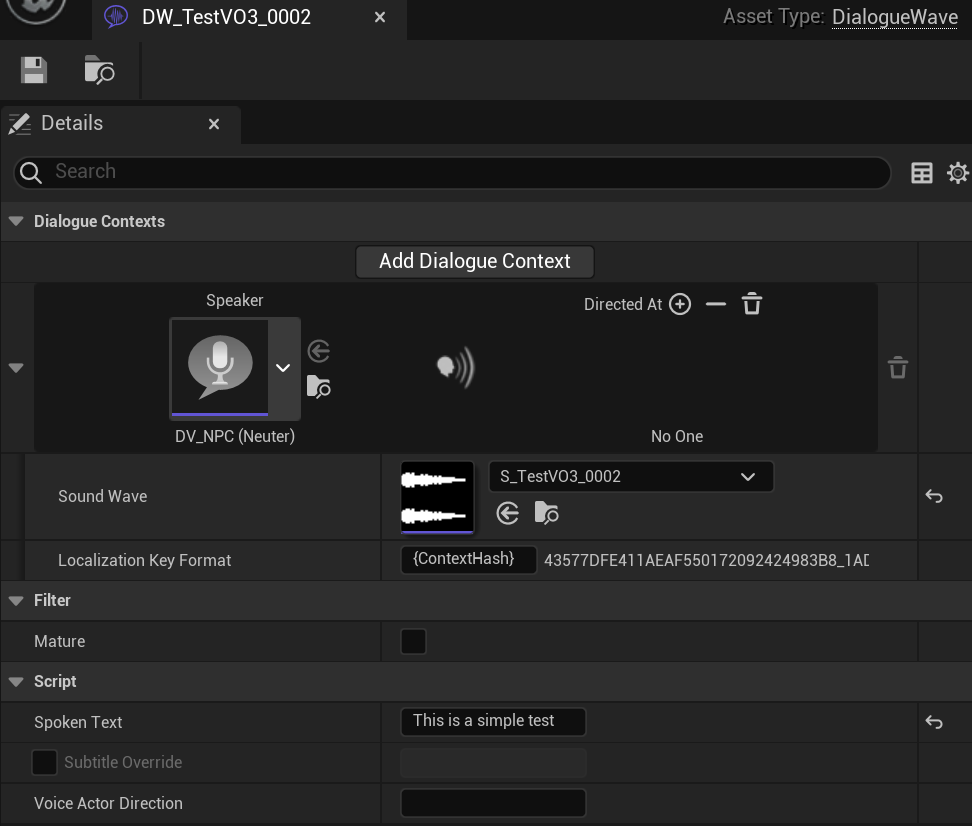This screenshot has height=826, width=972.
Task: Open the DialogueWave asset type link
Action: (x=894, y=16)
